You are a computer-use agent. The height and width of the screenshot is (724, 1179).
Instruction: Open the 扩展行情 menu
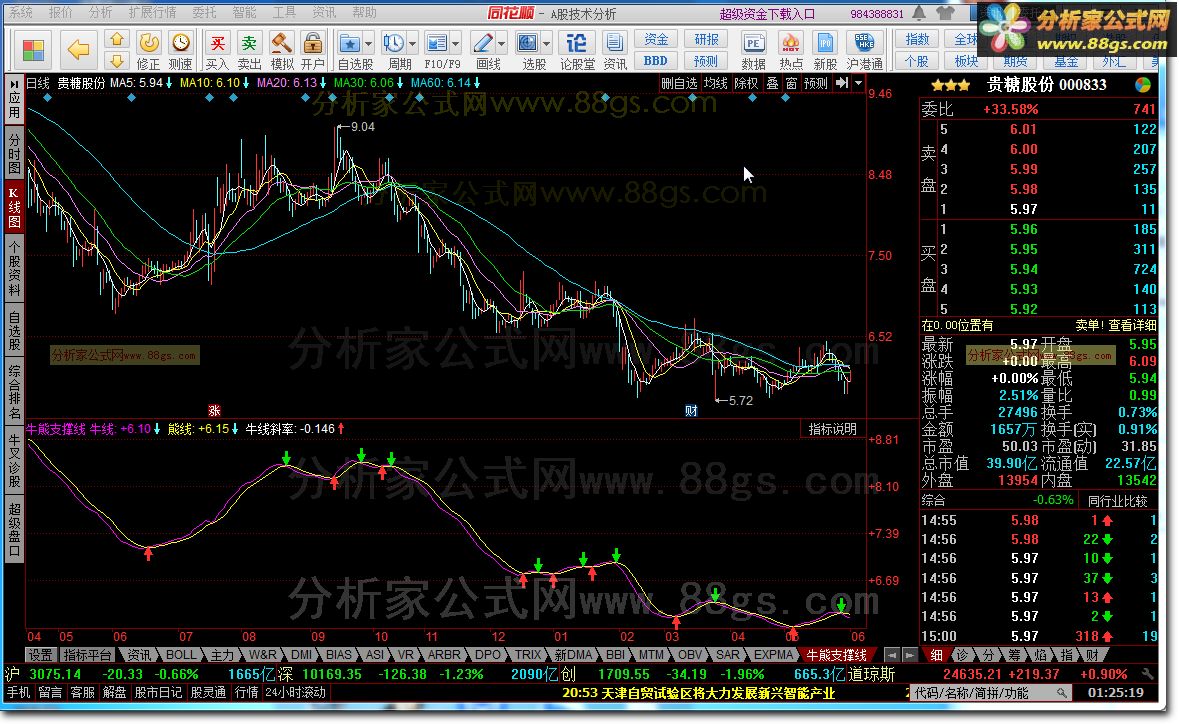click(152, 12)
